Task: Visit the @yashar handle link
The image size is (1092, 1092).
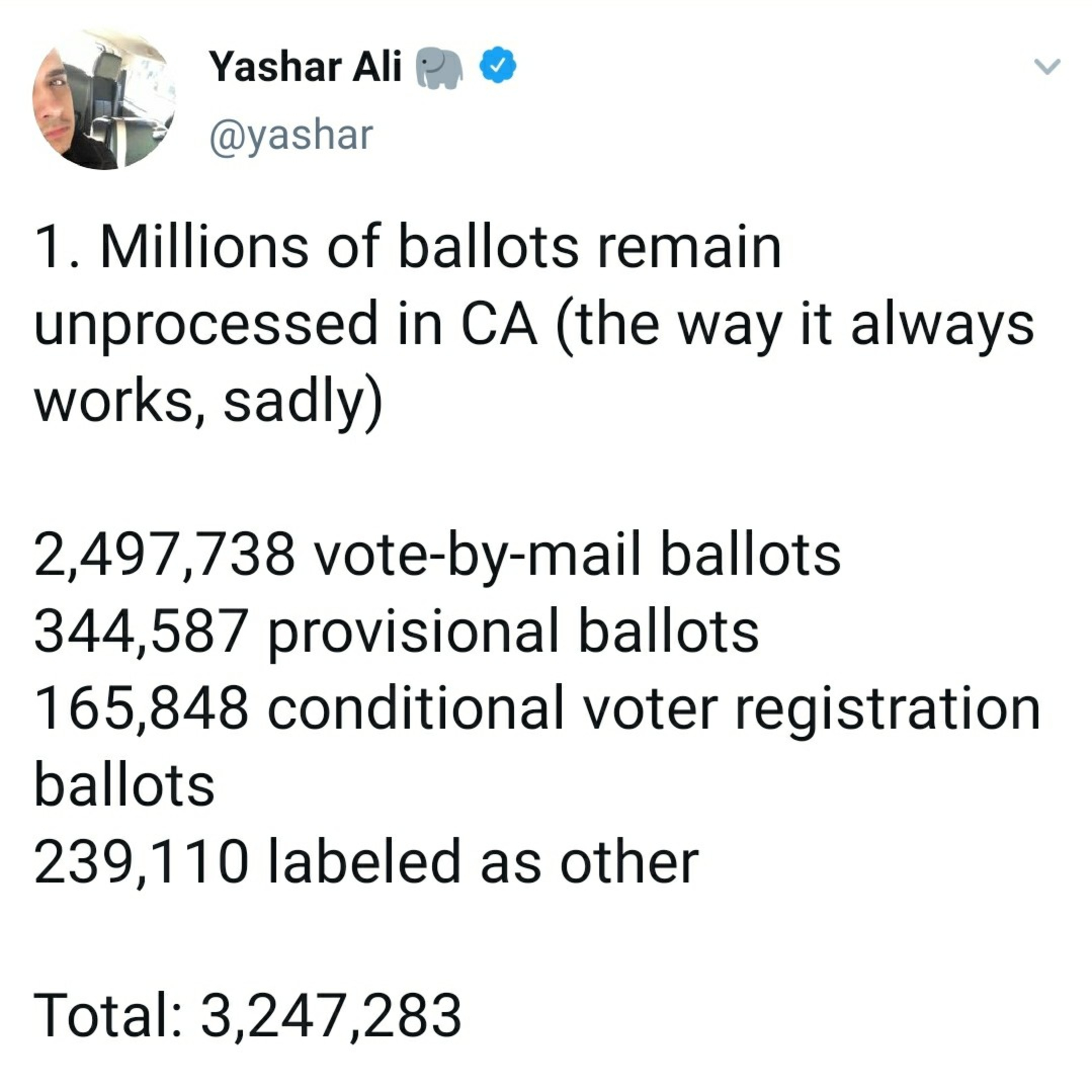Action: [x=291, y=136]
